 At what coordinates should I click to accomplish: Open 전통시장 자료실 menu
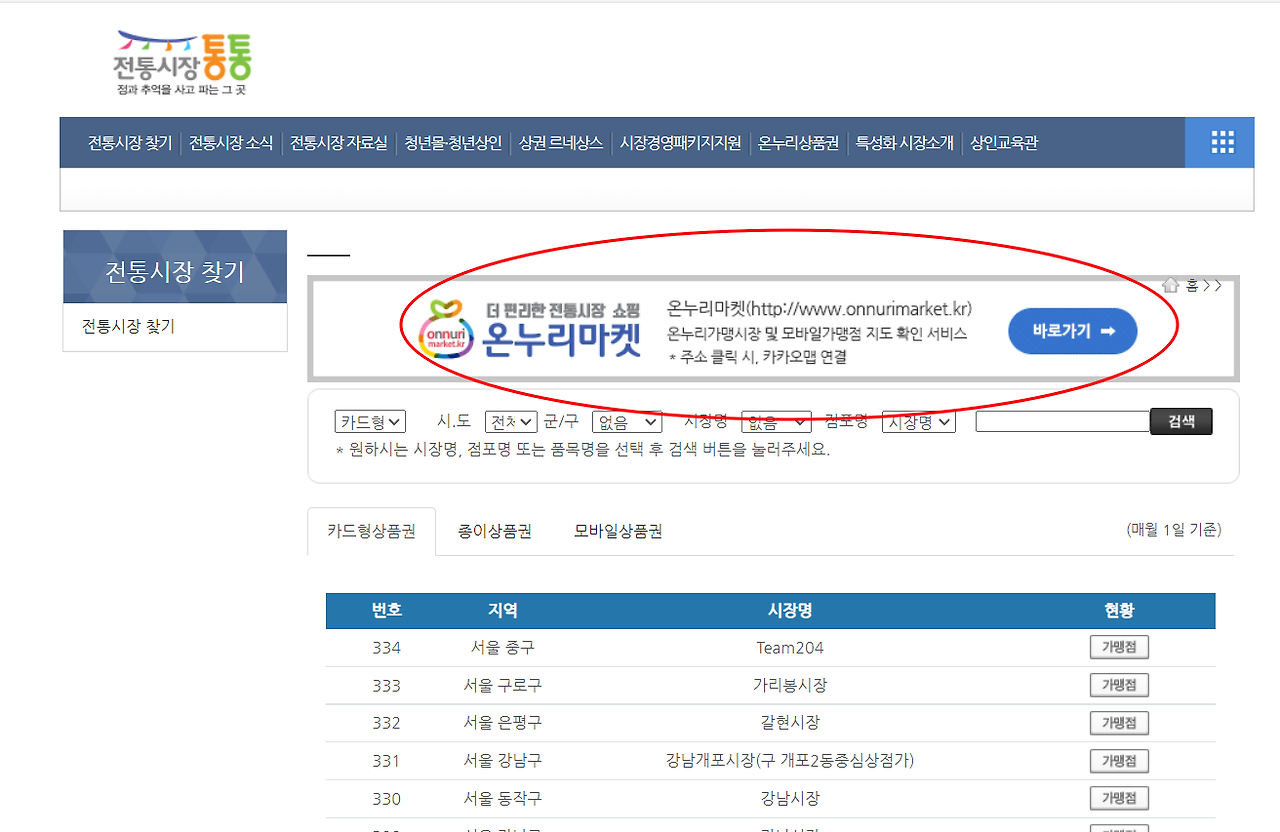(339, 143)
